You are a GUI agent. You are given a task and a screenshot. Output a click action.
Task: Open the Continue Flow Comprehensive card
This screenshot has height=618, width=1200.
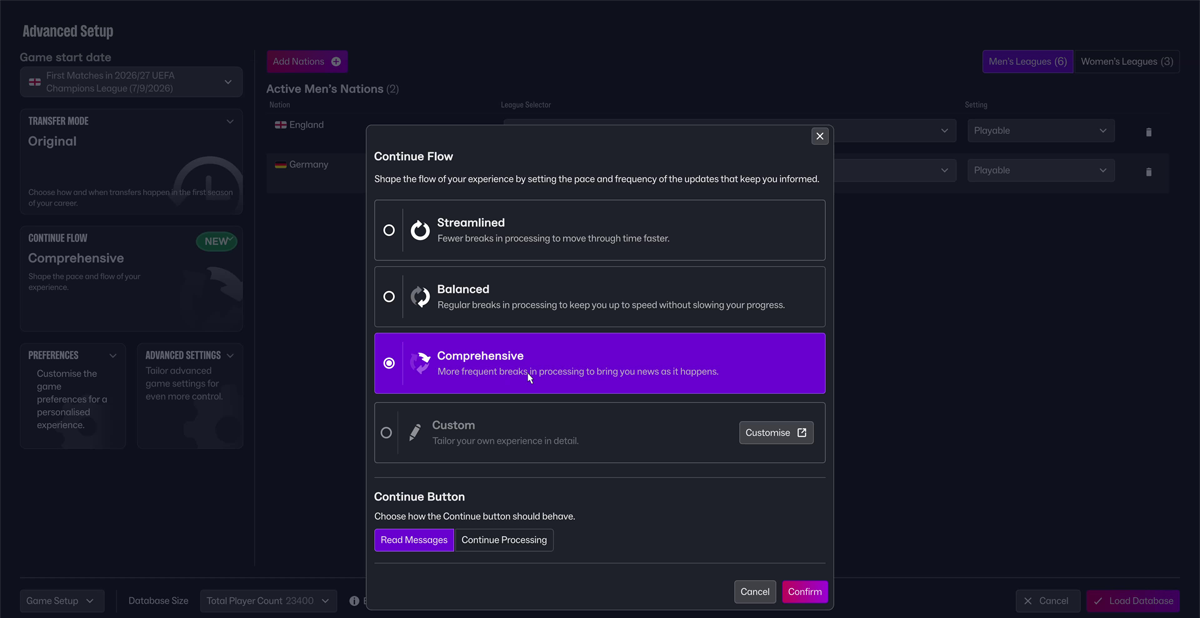coord(131,278)
